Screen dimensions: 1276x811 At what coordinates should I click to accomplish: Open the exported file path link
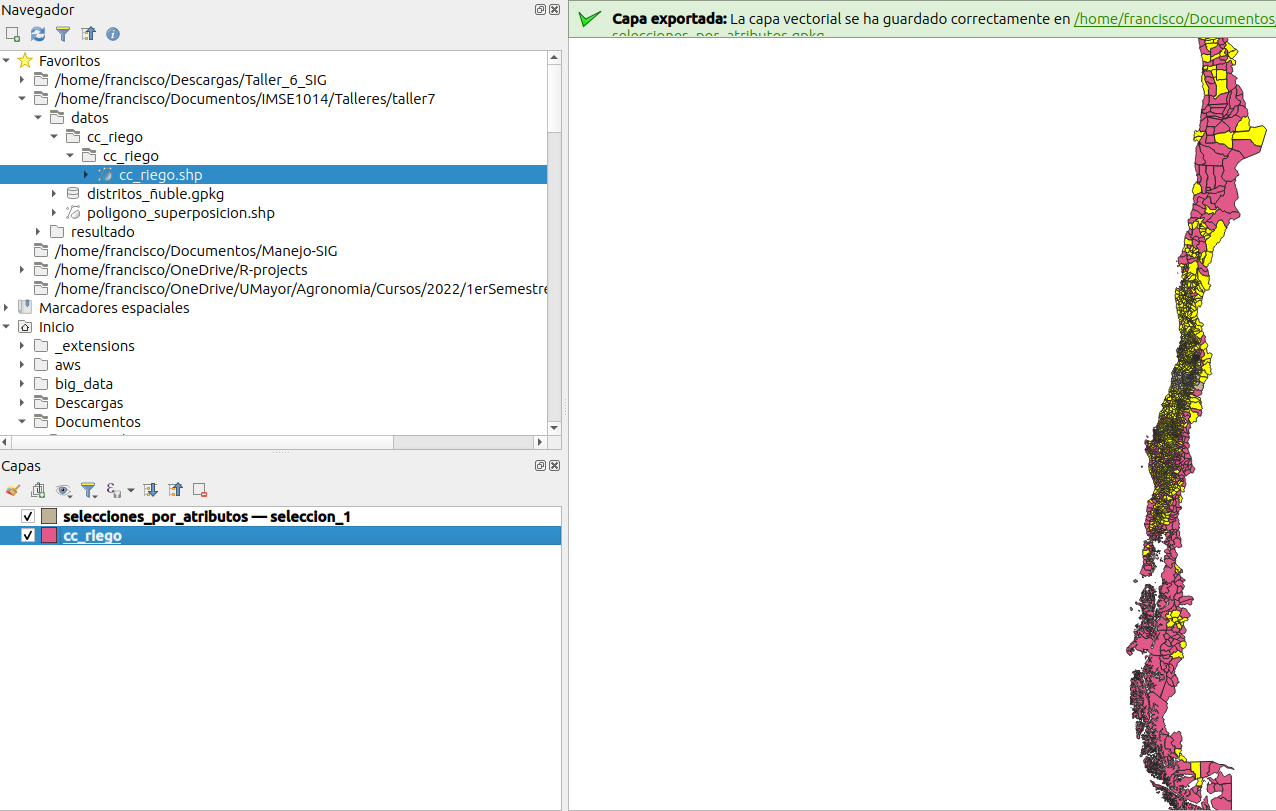click(1173, 19)
